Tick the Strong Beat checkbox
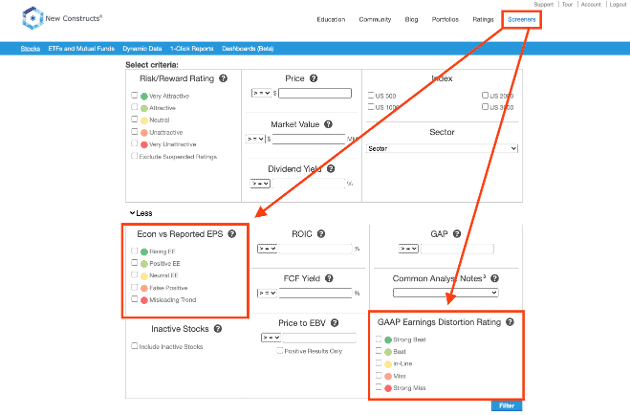 (377, 340)
